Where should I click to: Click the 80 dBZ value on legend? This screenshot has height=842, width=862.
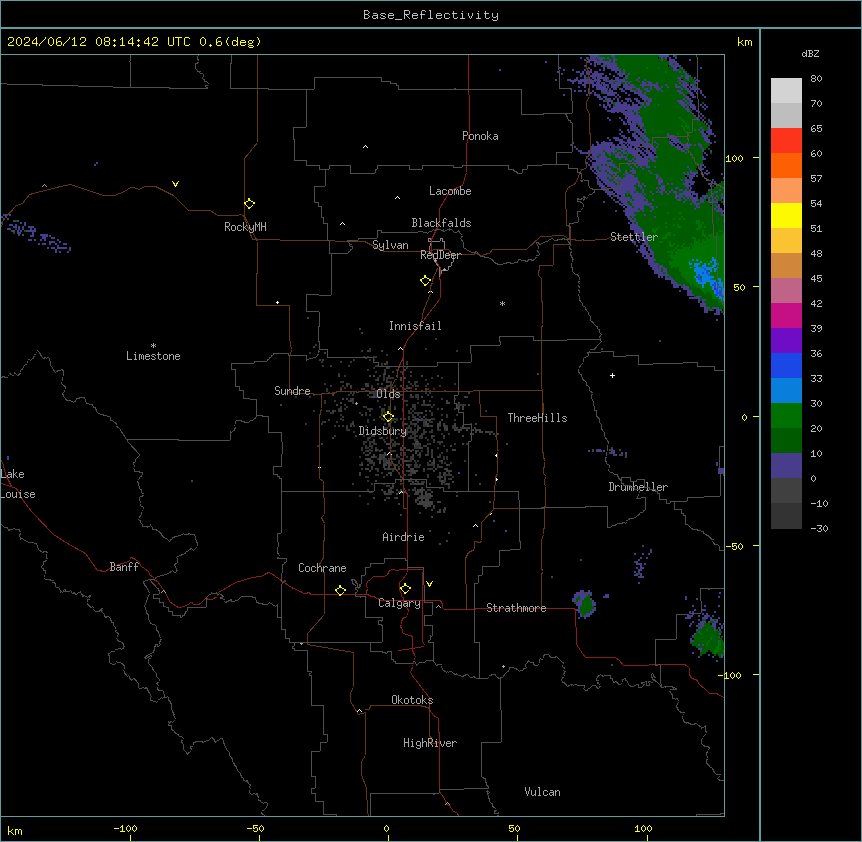(816, 79)
